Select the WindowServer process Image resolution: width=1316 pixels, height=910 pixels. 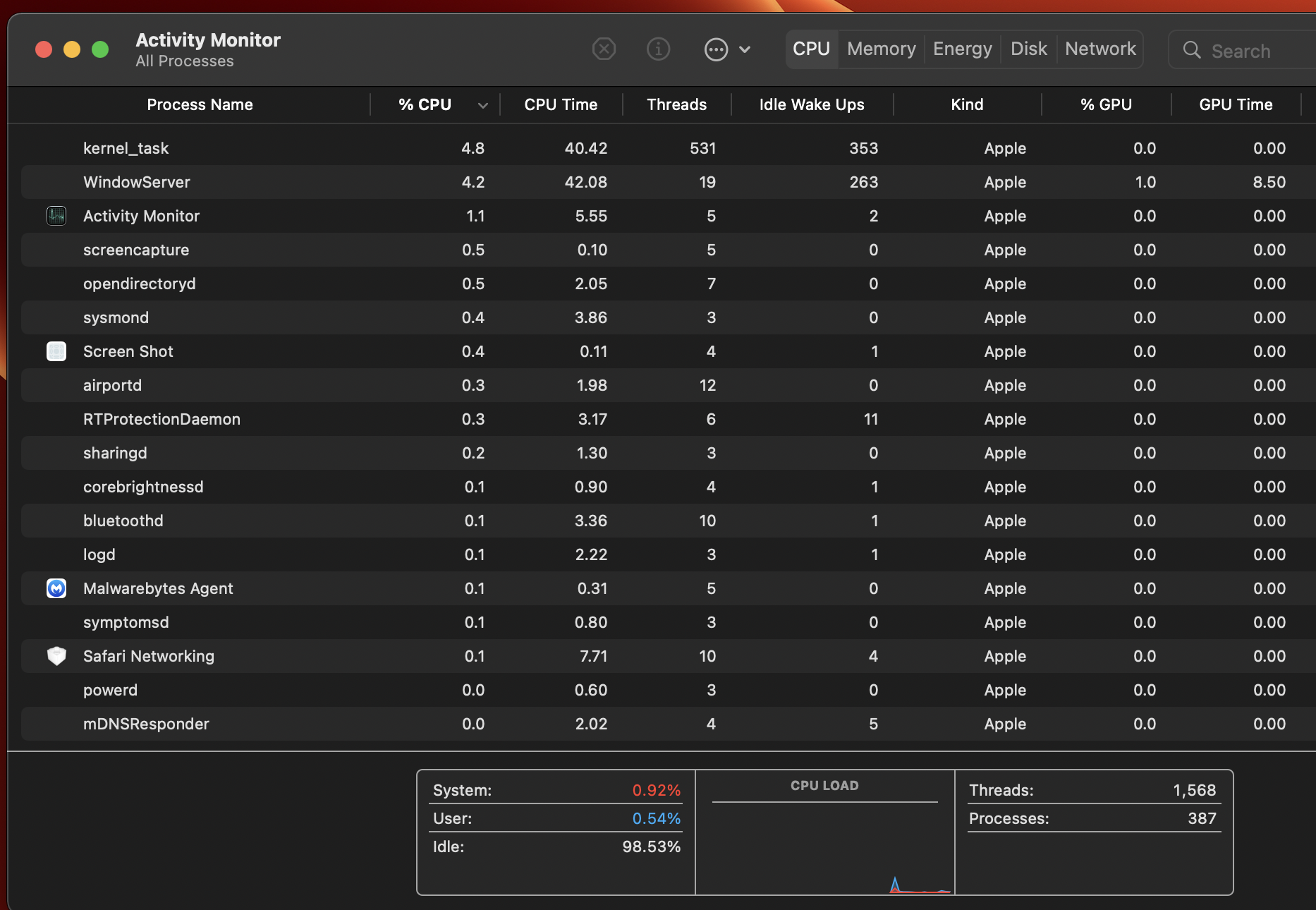[x=668, y=182]
